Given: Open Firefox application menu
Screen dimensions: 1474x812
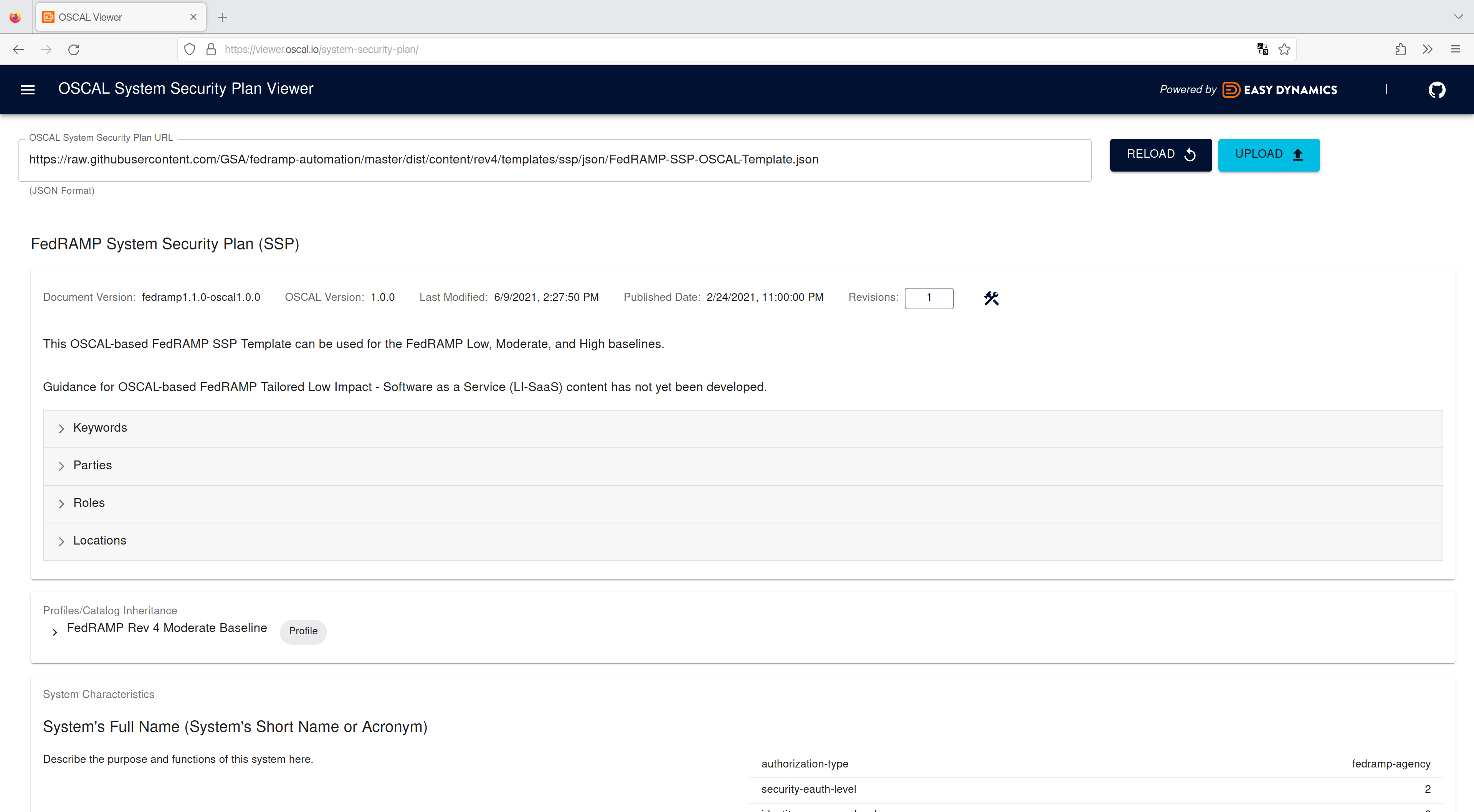Looking at the screenshot, I should coord(1455,49).
